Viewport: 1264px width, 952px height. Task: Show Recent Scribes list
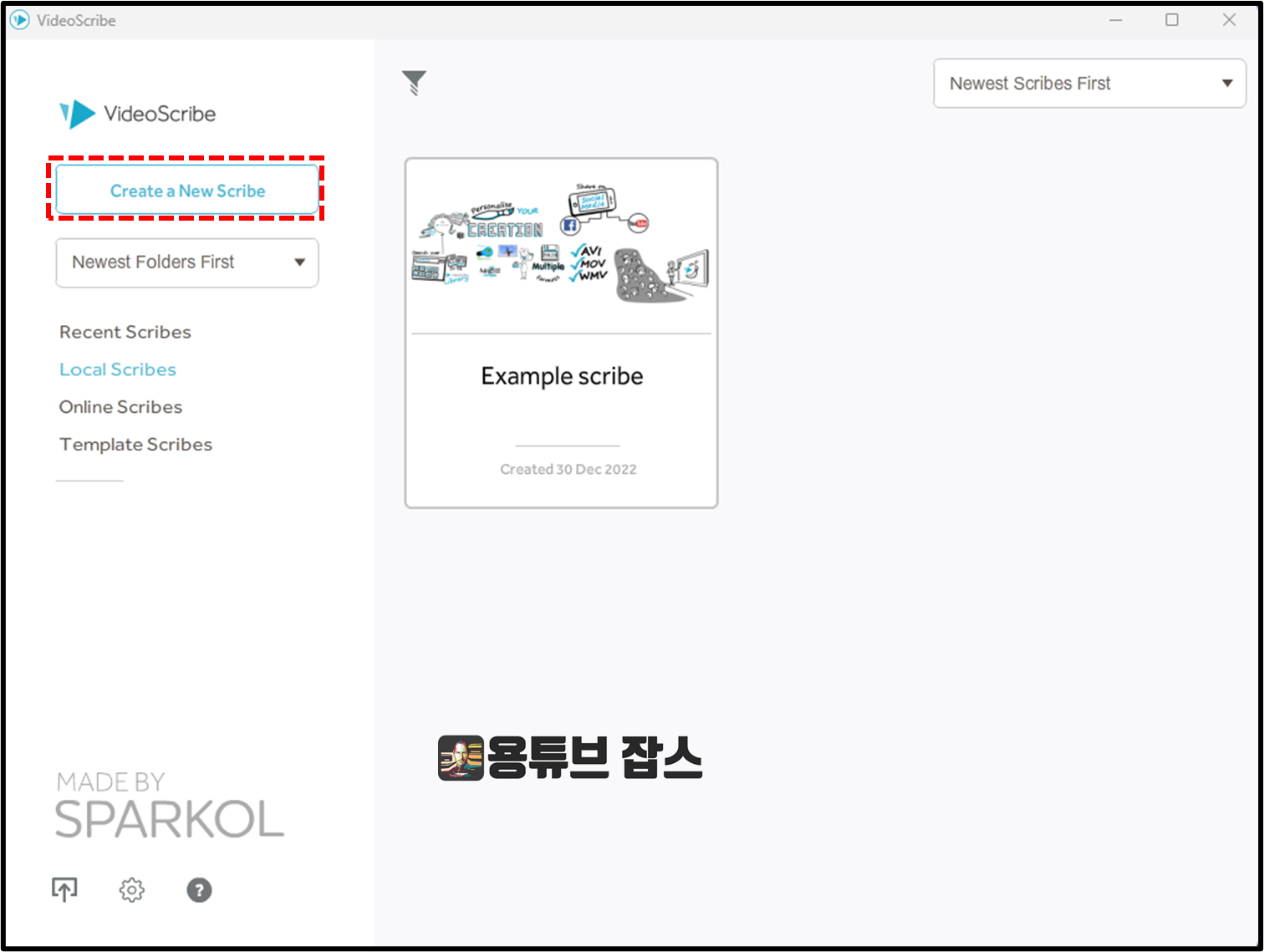point(125,332)
